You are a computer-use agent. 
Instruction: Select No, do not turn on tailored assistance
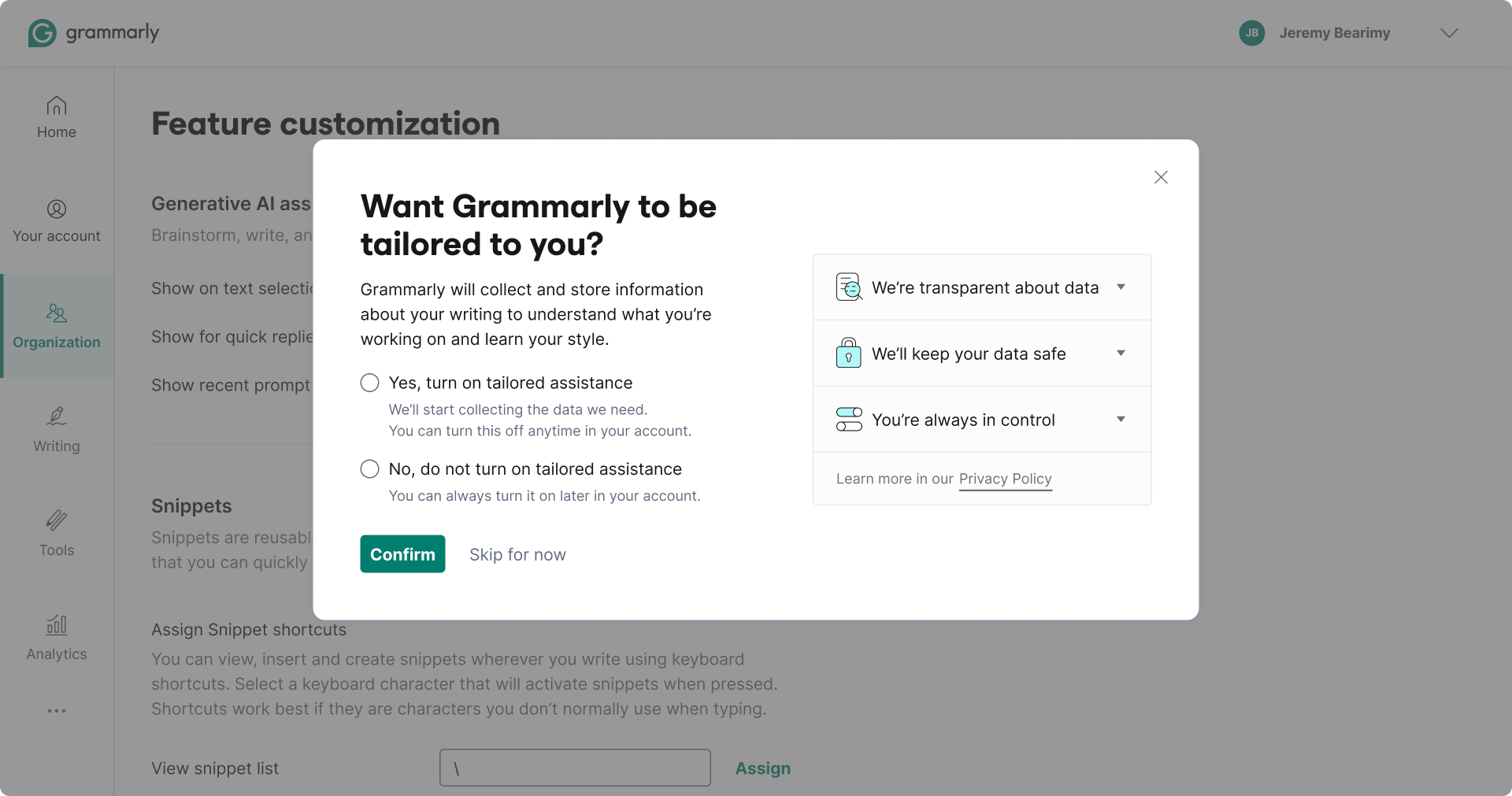pyautogui.click(x=369, y=468)
